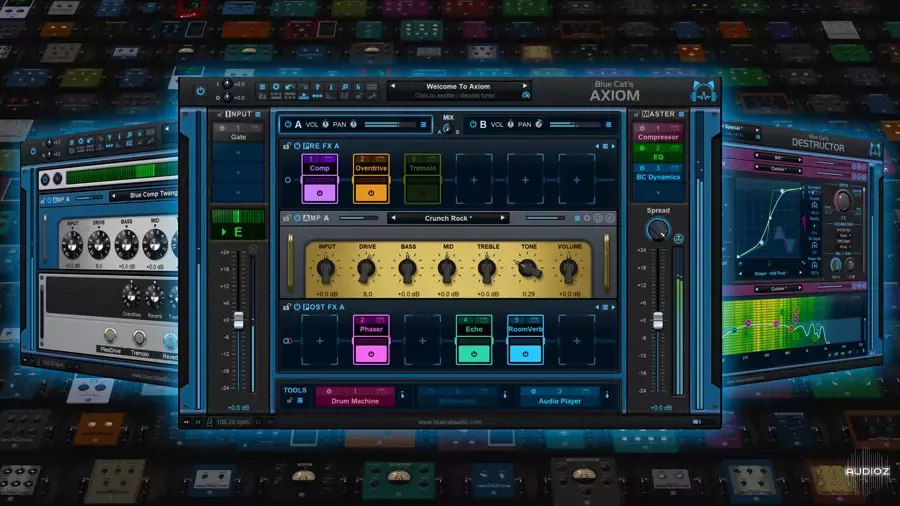Click the undo arrow in toolbar
900x506 pixels.
[290, 87]
